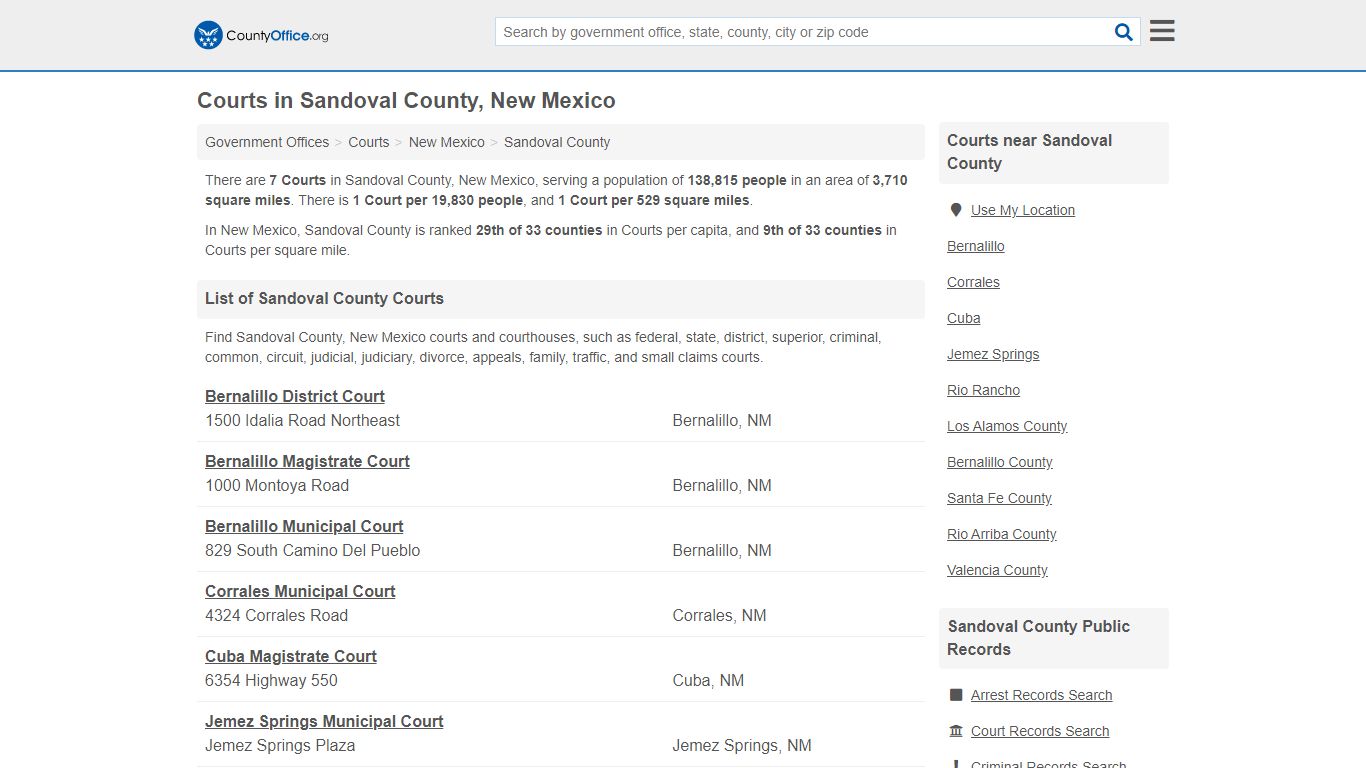Image resolution: width=1366 pixels, height=768 pixels.
Task: Go to Government Offices breadcrumb
Action: [267, 142]
